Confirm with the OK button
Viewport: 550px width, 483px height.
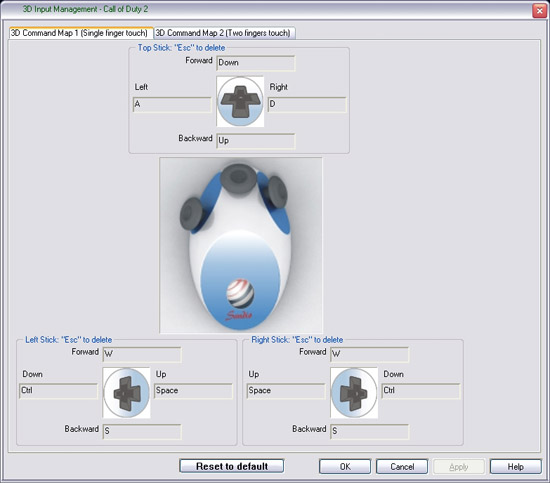tap(345, 467)
